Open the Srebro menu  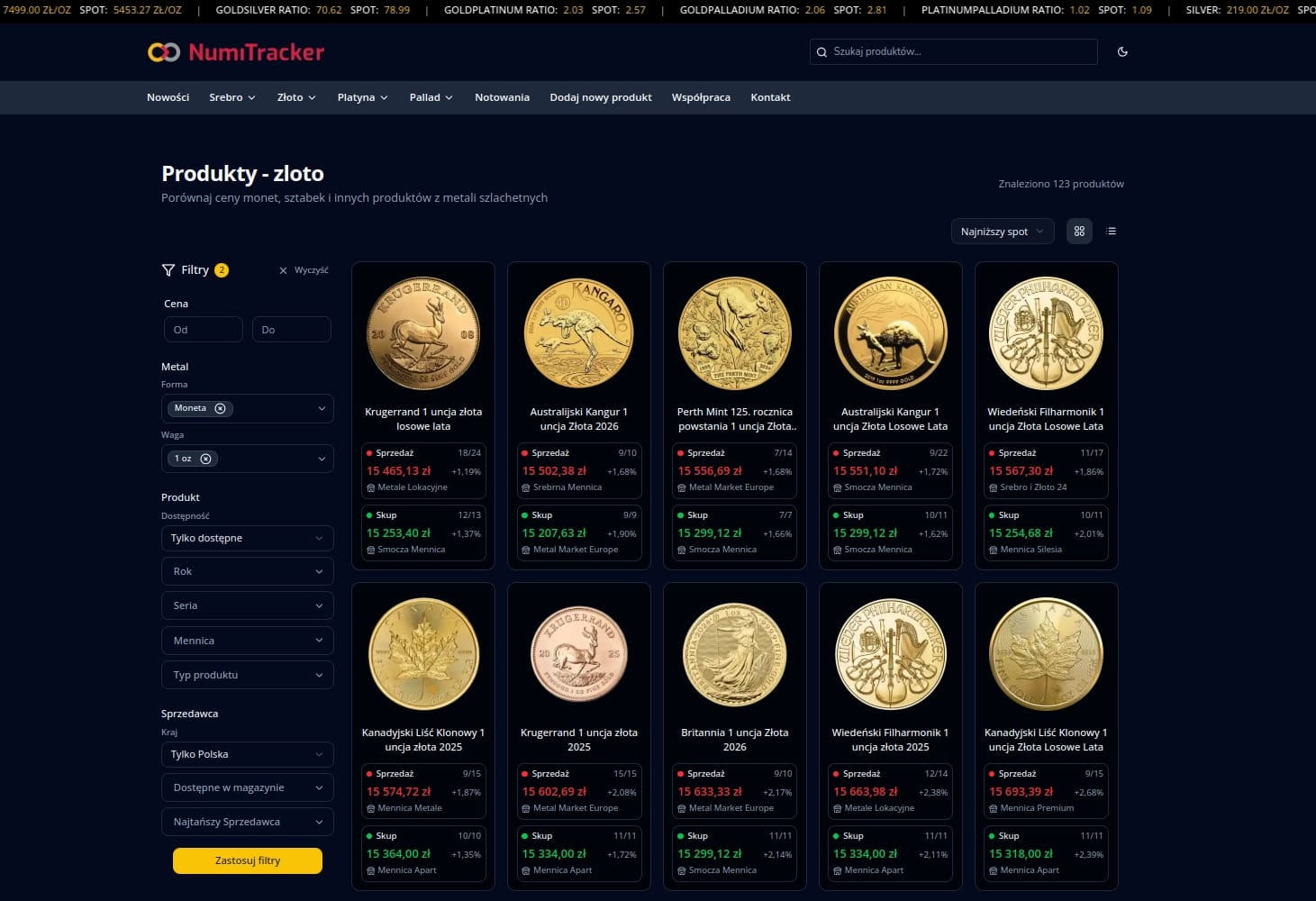231,97
